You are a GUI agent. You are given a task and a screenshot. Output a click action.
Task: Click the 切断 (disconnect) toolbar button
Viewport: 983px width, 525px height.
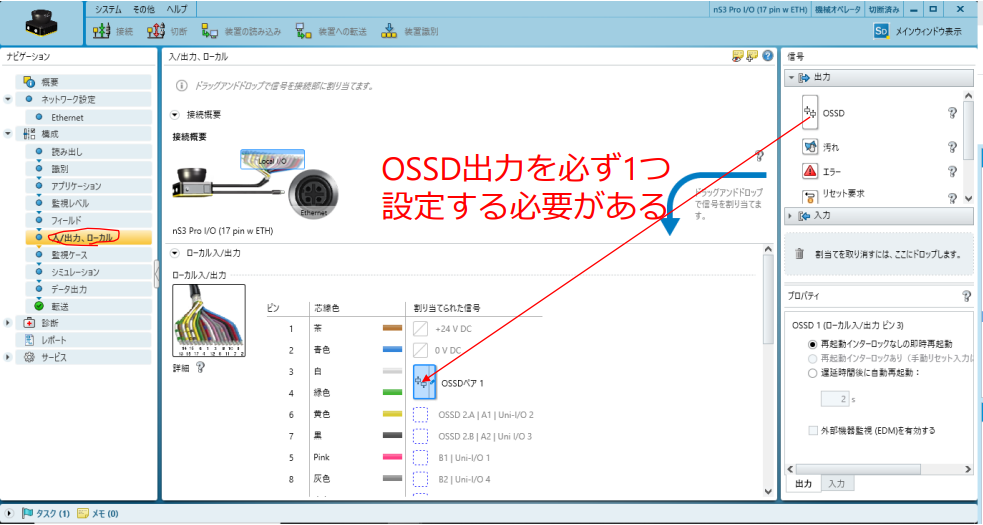click(166, 31)
